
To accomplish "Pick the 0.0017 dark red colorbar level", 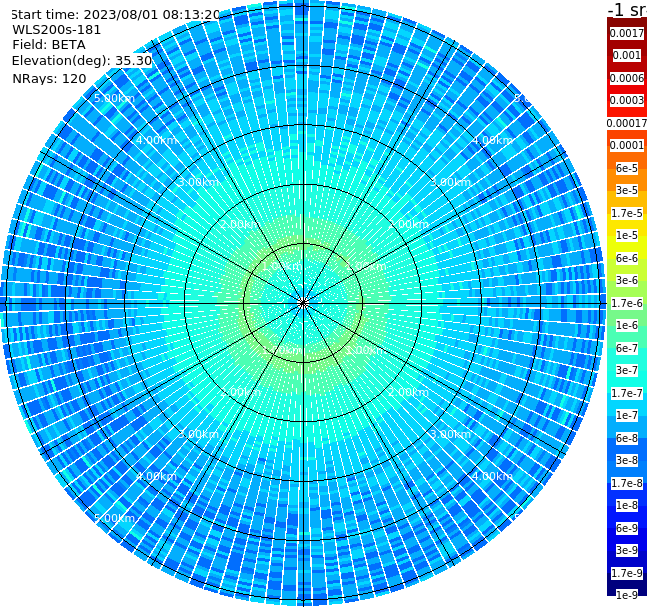I will pyautogui.click(x=627, y=33).
